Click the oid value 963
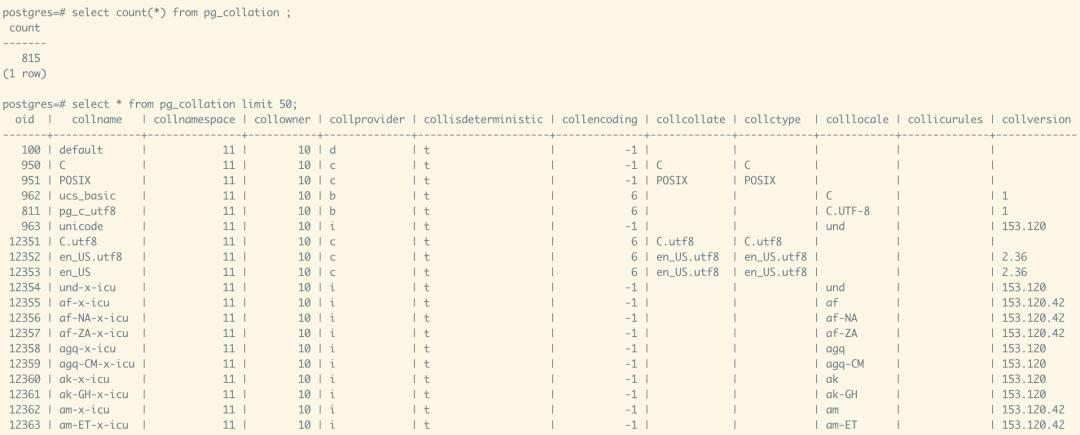 (30, 226)
